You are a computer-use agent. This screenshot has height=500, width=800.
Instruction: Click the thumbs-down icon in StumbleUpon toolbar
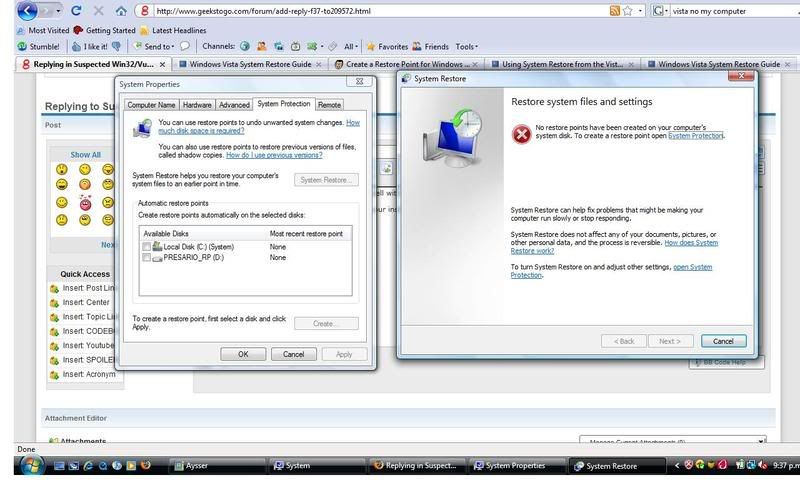116,46
